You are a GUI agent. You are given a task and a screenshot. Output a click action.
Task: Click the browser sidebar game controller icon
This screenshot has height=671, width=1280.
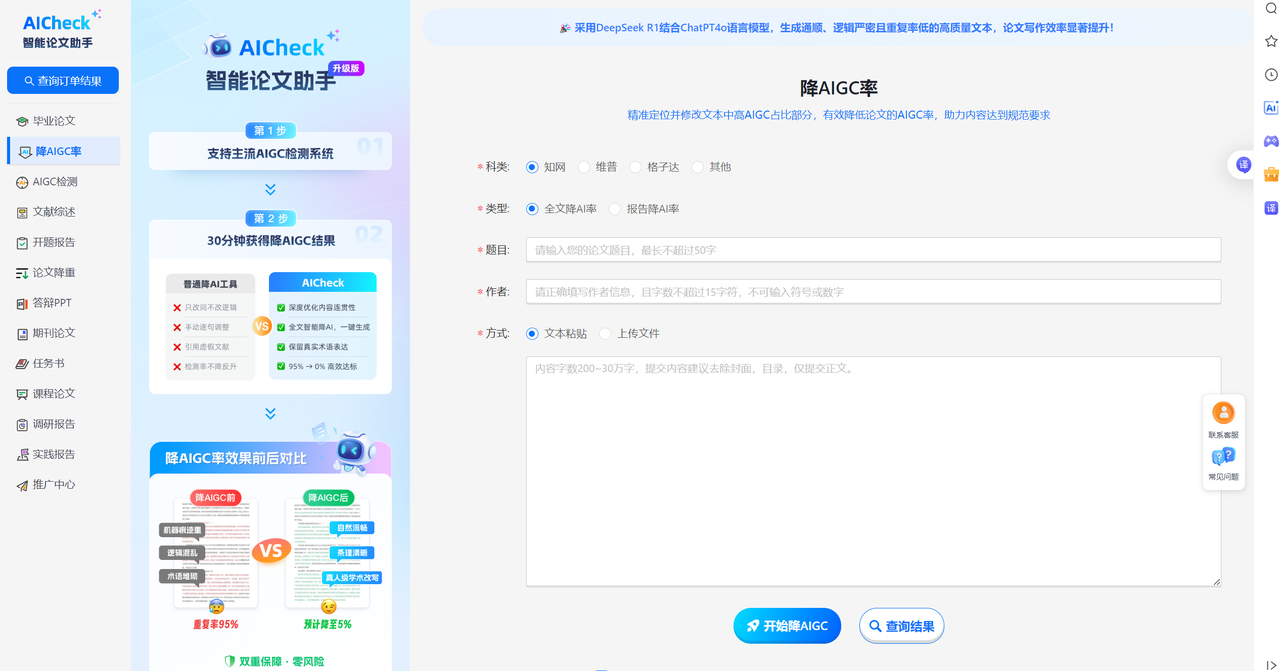point(1271,141)
